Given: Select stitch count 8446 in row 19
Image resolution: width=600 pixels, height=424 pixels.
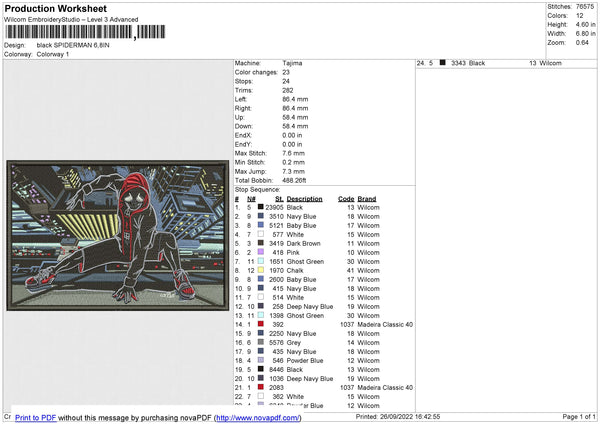Looking at the screenshot, I should (276, 370).
